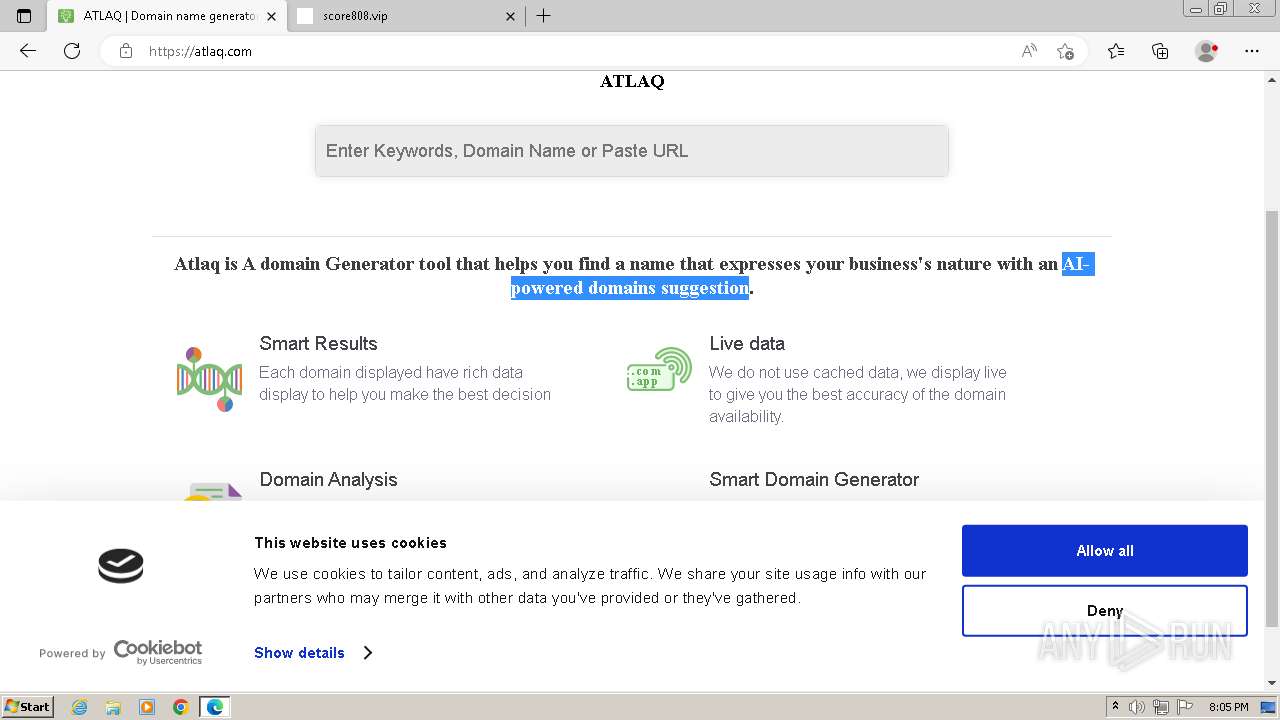Focus the Enter Keywords search field
This screenshot has width=1280, height=720.
pos(632,151)
